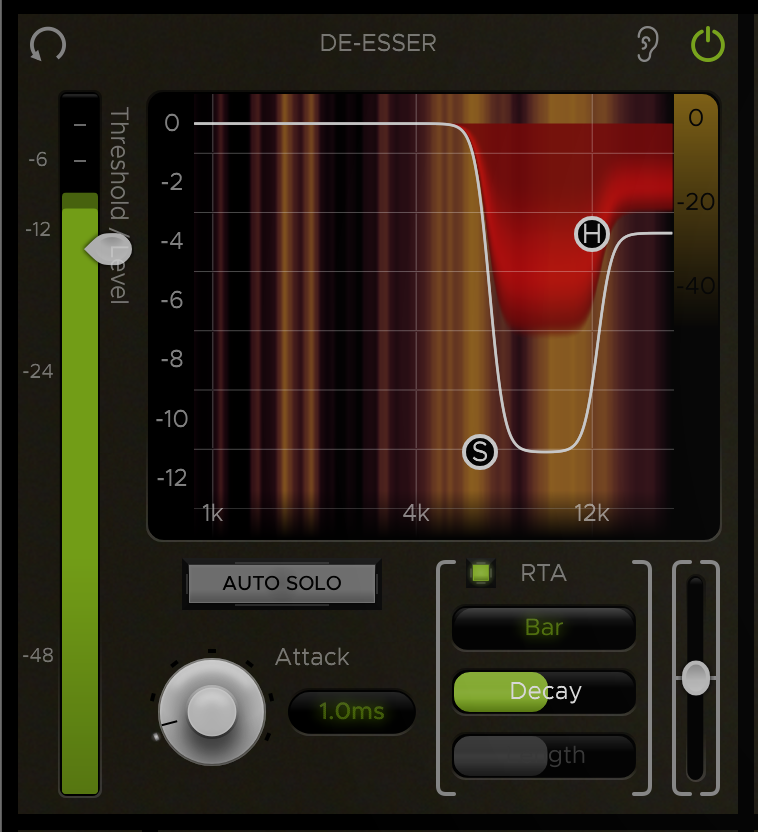Select the S frequency node

[x=480, y=452]
